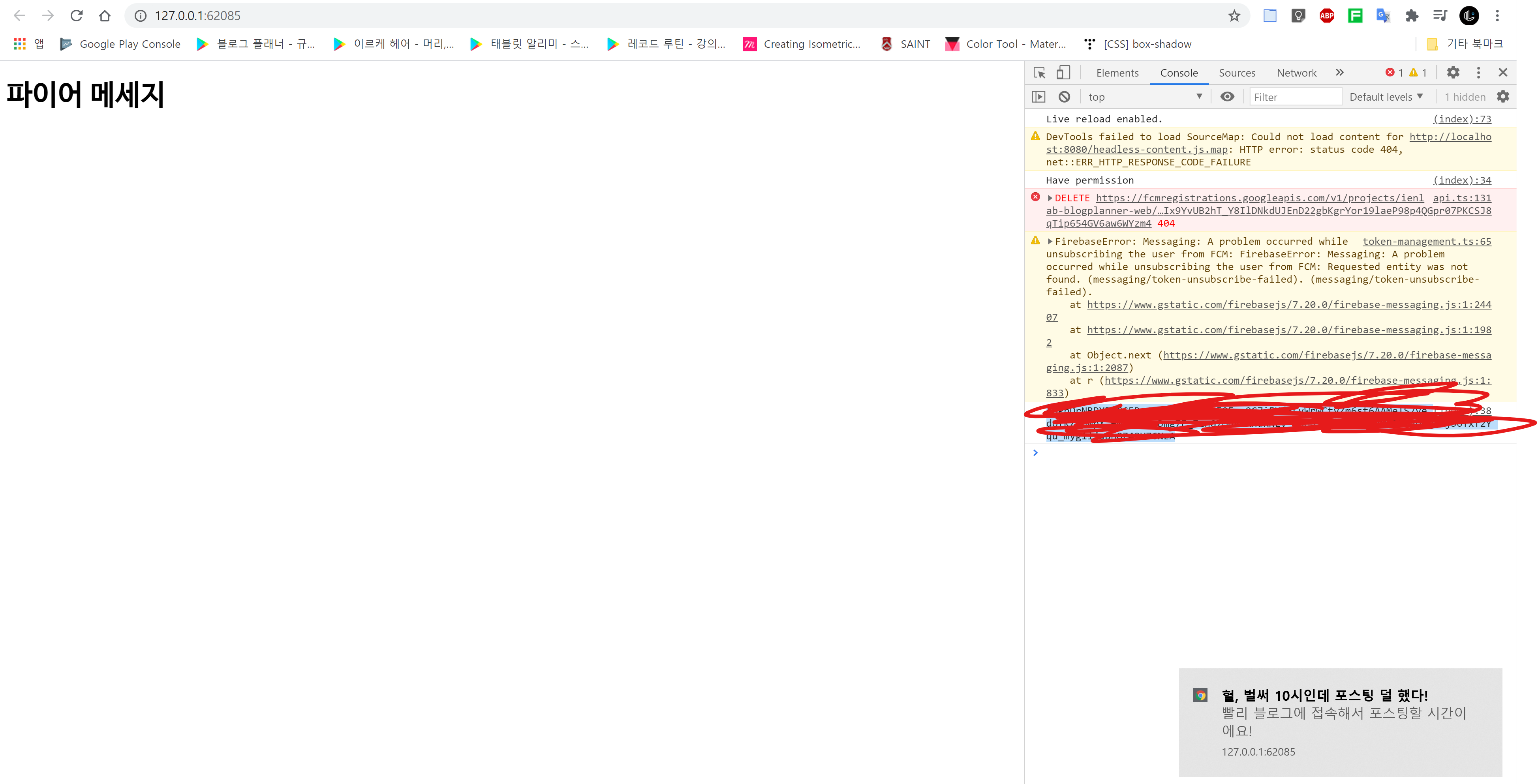Open the top JavaScript context dropdown
1538x784 pixels.
pyautogui.click(x=1144, y=97)
